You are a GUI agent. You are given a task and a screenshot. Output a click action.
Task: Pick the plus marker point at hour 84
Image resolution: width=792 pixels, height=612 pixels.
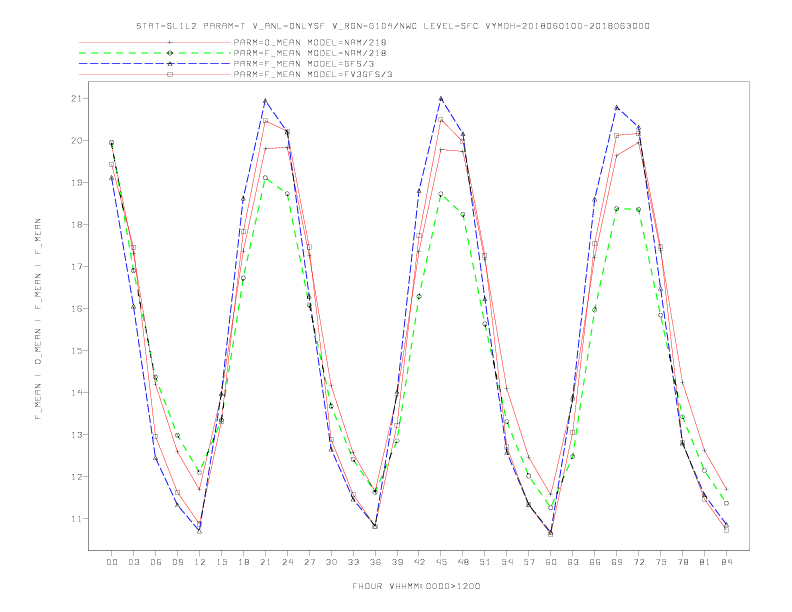coord(726,489)
